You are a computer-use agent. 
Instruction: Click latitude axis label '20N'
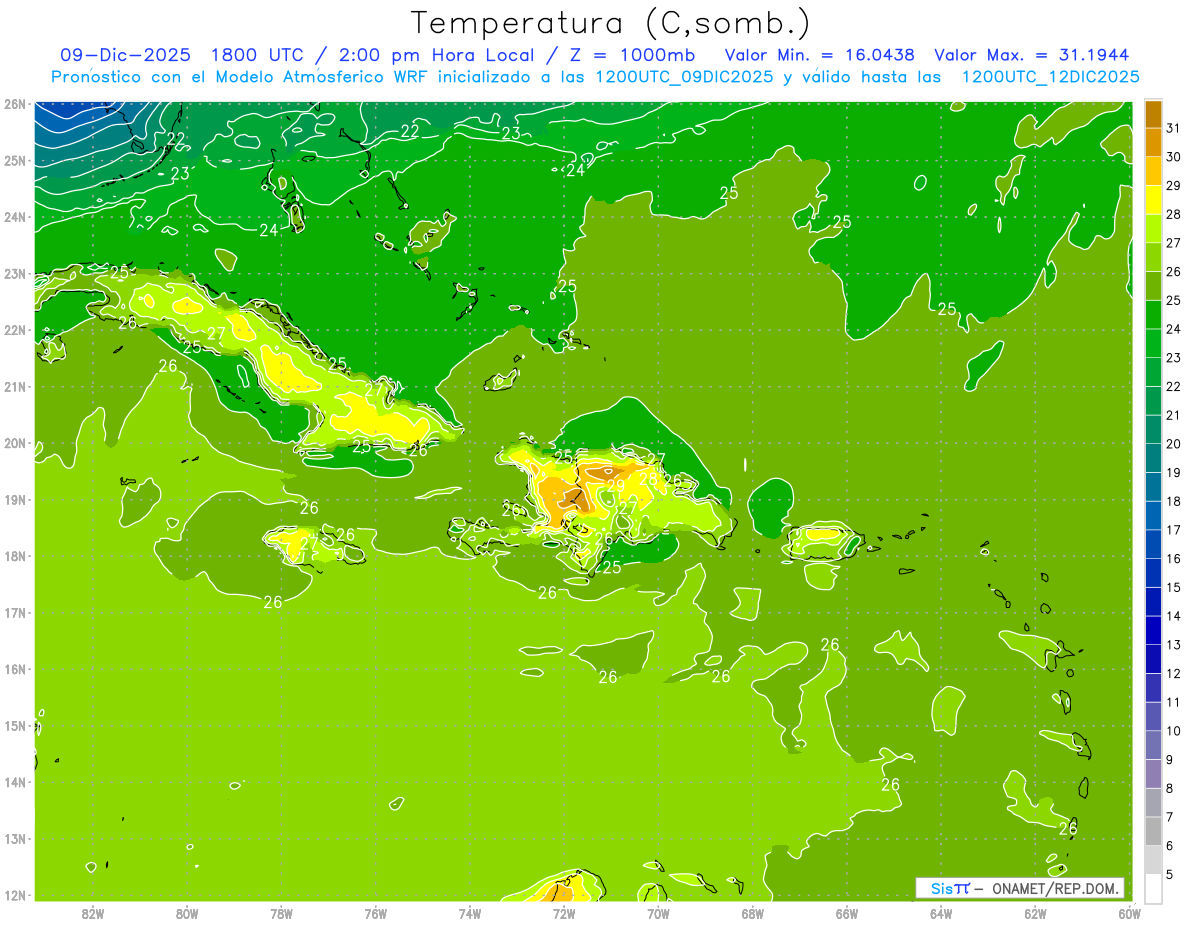pos(14,443)
